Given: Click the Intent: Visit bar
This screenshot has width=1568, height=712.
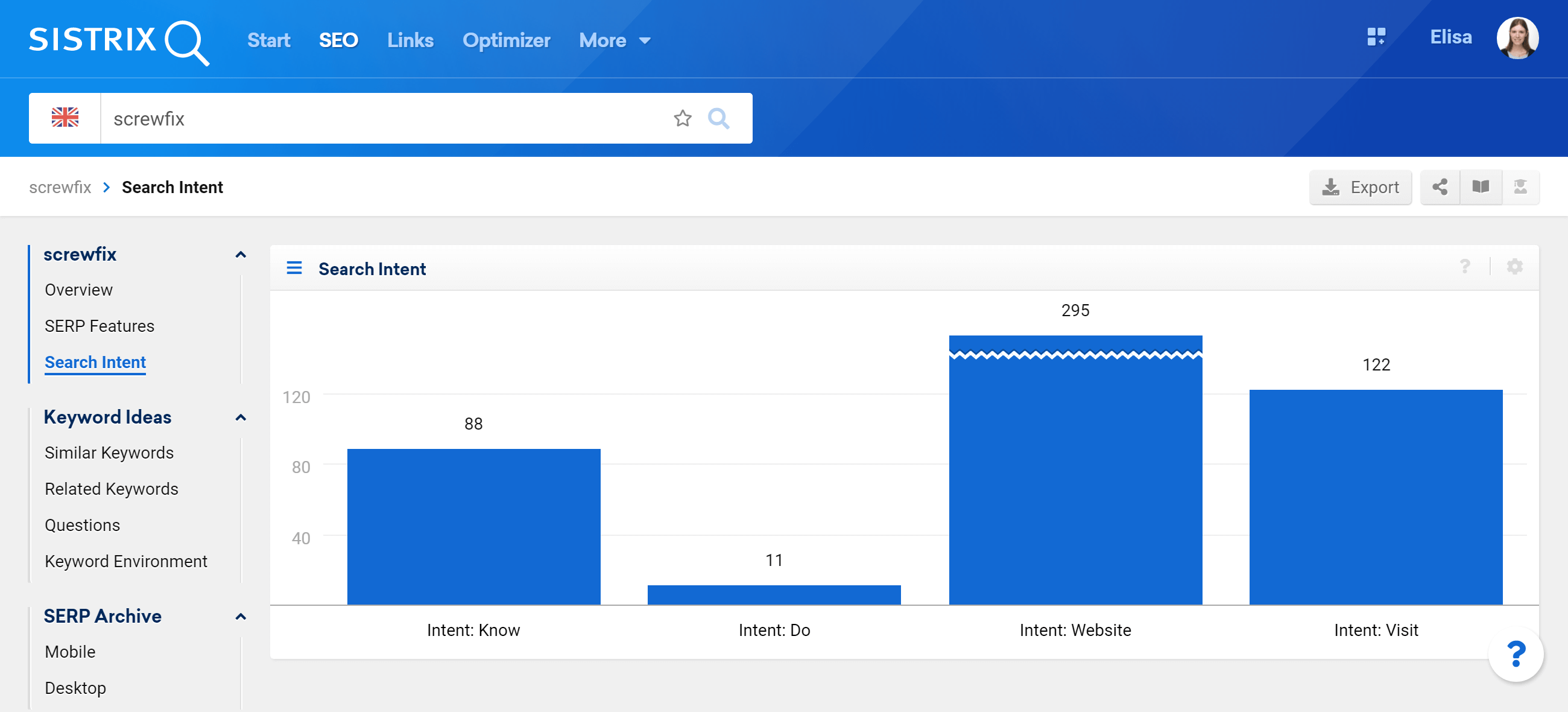Looking at the screenshot, I should [x=1376, y=497].
